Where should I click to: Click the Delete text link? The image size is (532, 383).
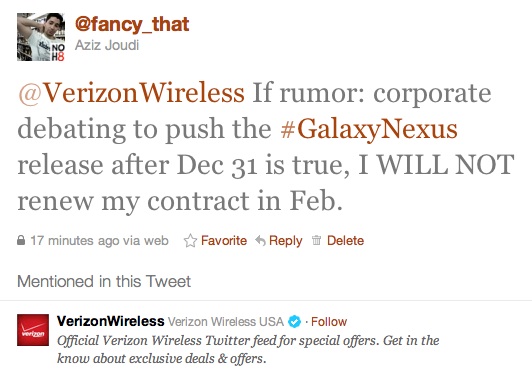click(x=345, y=241)
